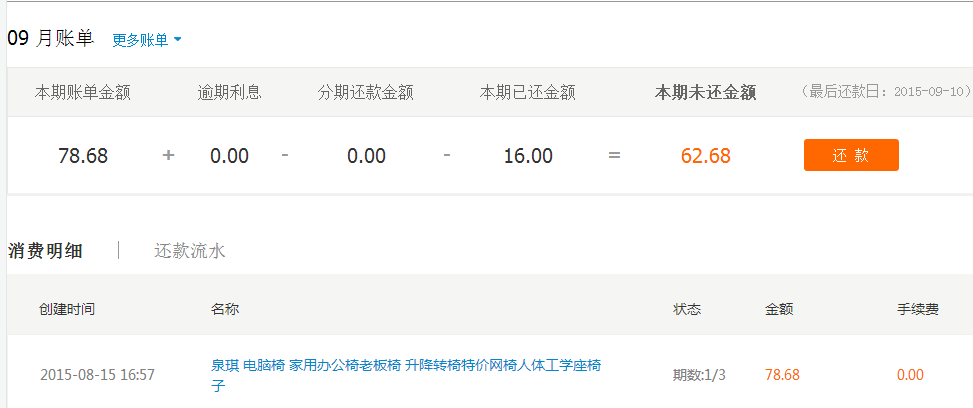Open the 更多账单 dropdown
The image size is (973, 408).
pos(146,40)
